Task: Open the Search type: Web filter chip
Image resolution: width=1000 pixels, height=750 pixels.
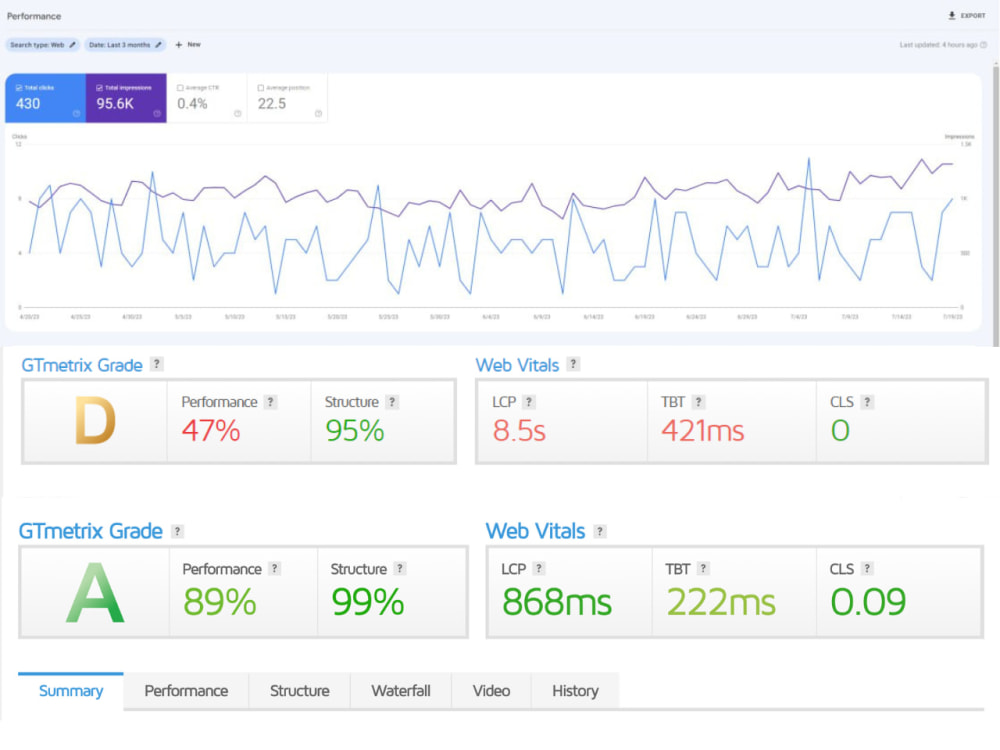Action: tap(43, 45)
